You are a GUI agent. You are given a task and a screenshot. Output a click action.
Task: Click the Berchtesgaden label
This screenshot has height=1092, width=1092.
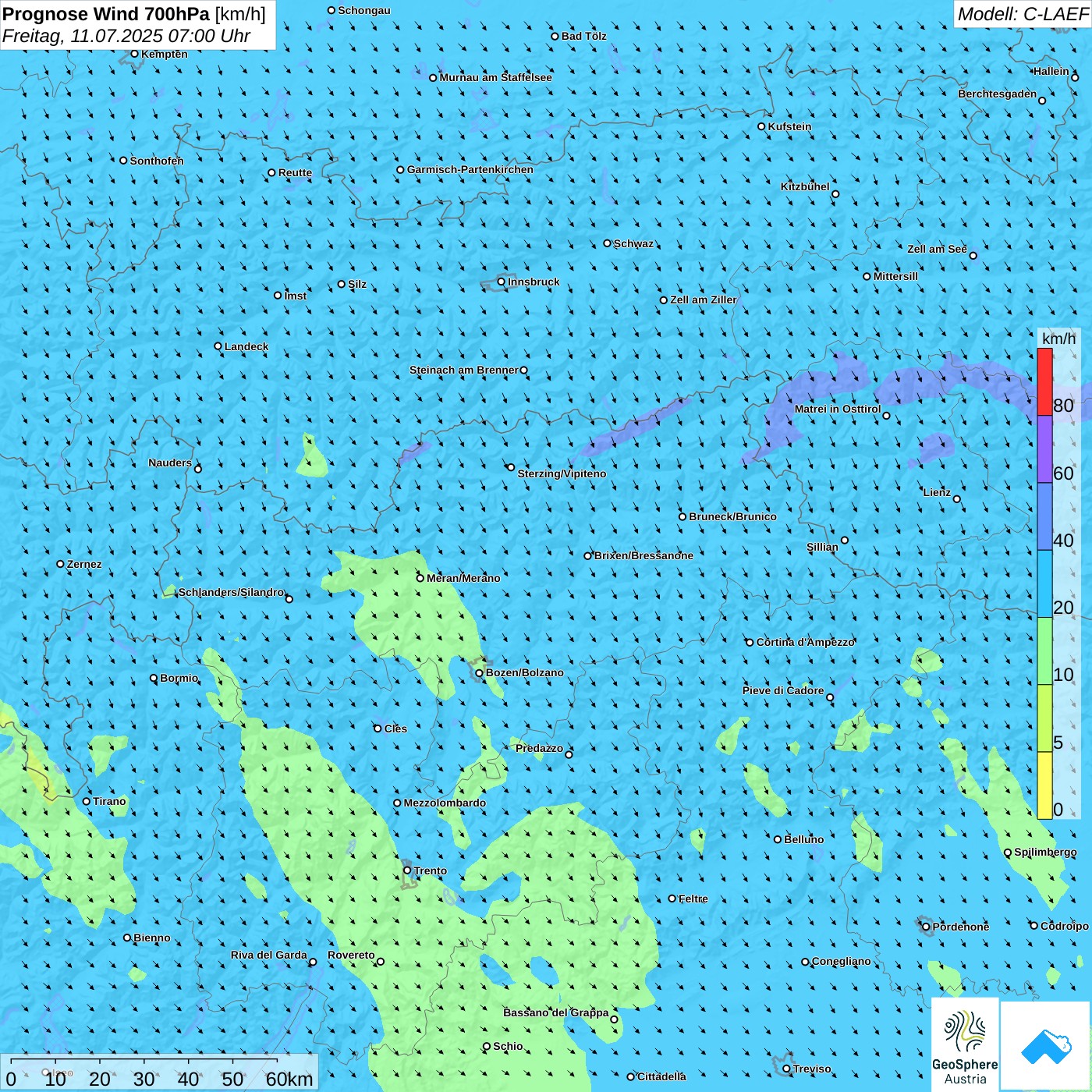pos(997,94)
